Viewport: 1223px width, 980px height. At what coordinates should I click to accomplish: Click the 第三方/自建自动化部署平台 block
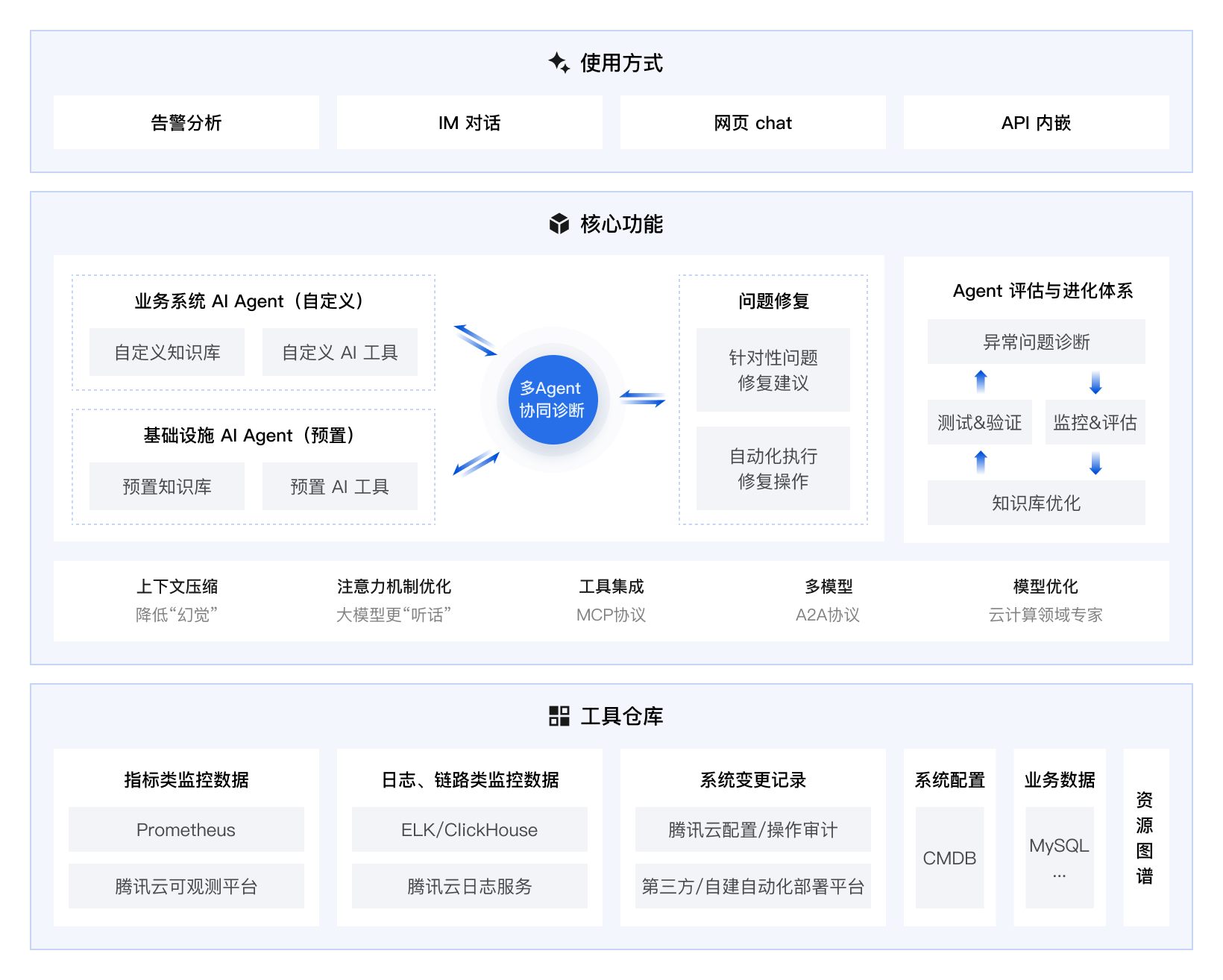pyautogui.click(x=753, y=886)
